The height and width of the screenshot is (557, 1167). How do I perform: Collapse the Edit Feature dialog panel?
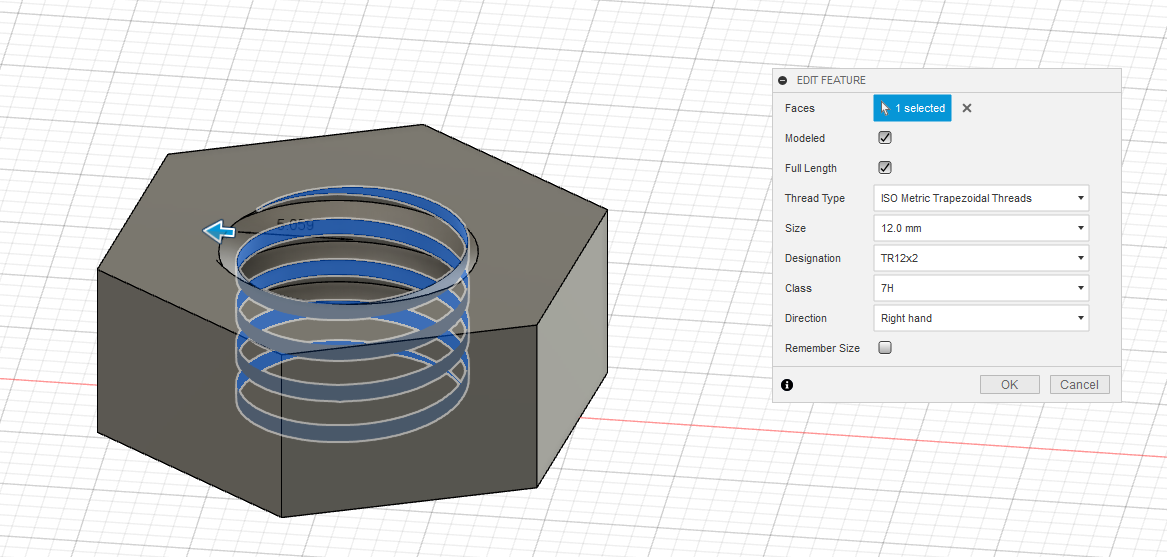(782, 80)
